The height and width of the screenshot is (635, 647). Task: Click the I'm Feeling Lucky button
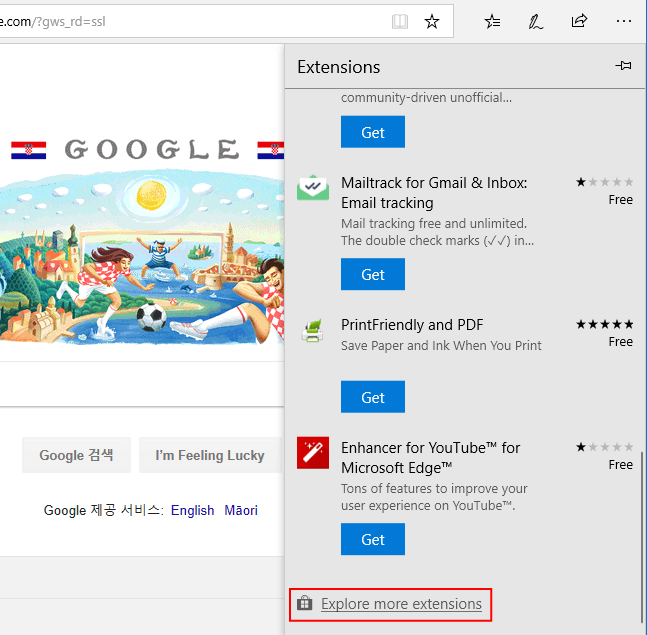click(x=210, y=455)
